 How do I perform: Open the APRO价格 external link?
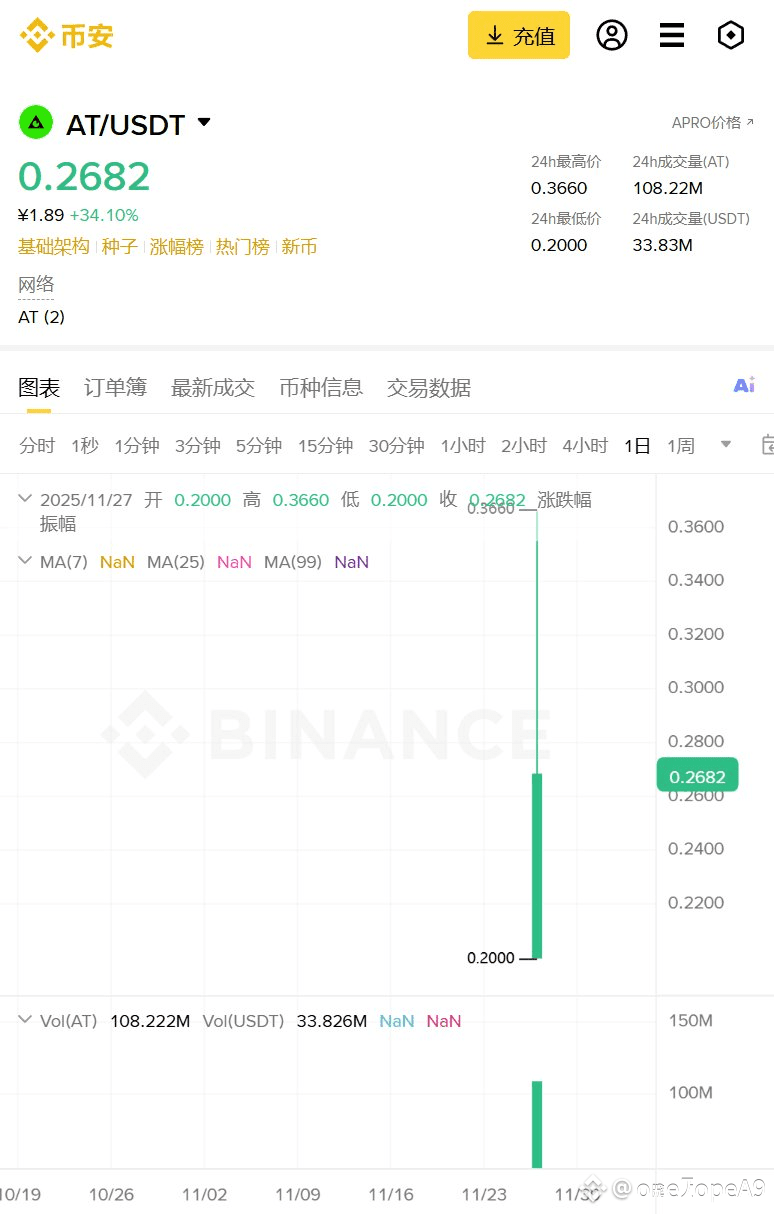pyautogui.click(x=712, y=123)
